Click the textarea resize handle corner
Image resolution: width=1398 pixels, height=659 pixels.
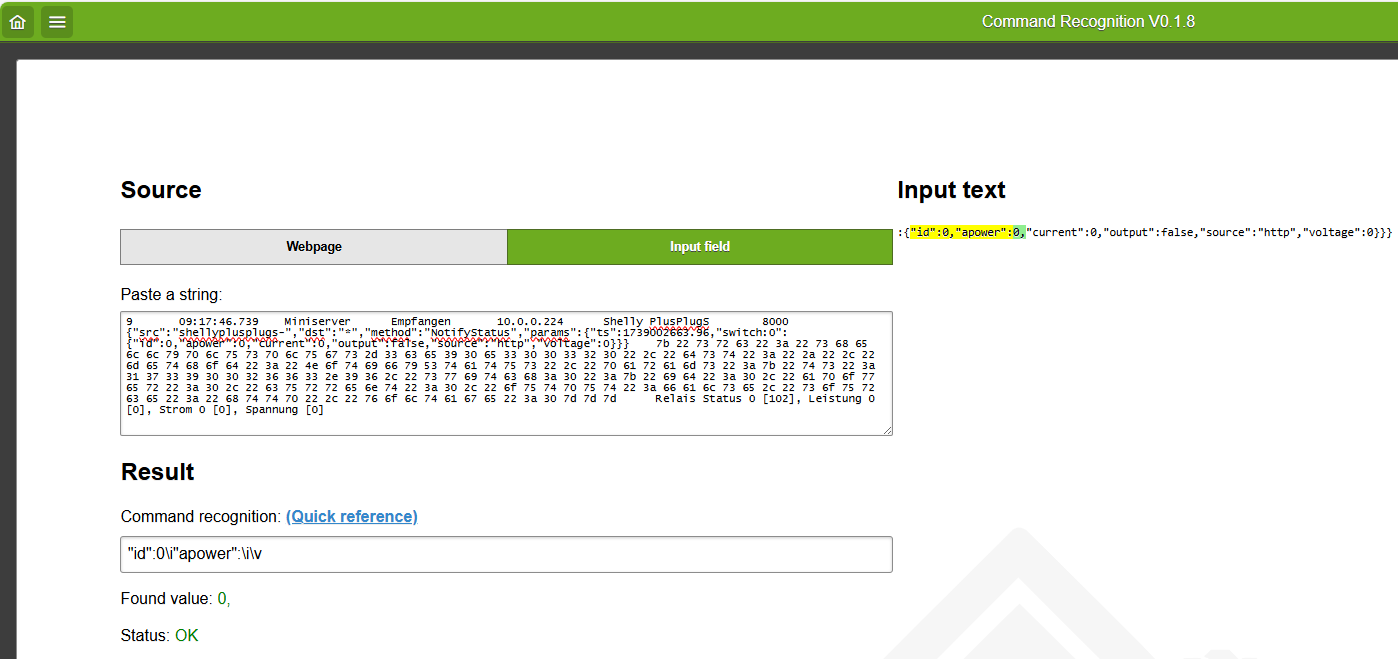coord(887,430)
